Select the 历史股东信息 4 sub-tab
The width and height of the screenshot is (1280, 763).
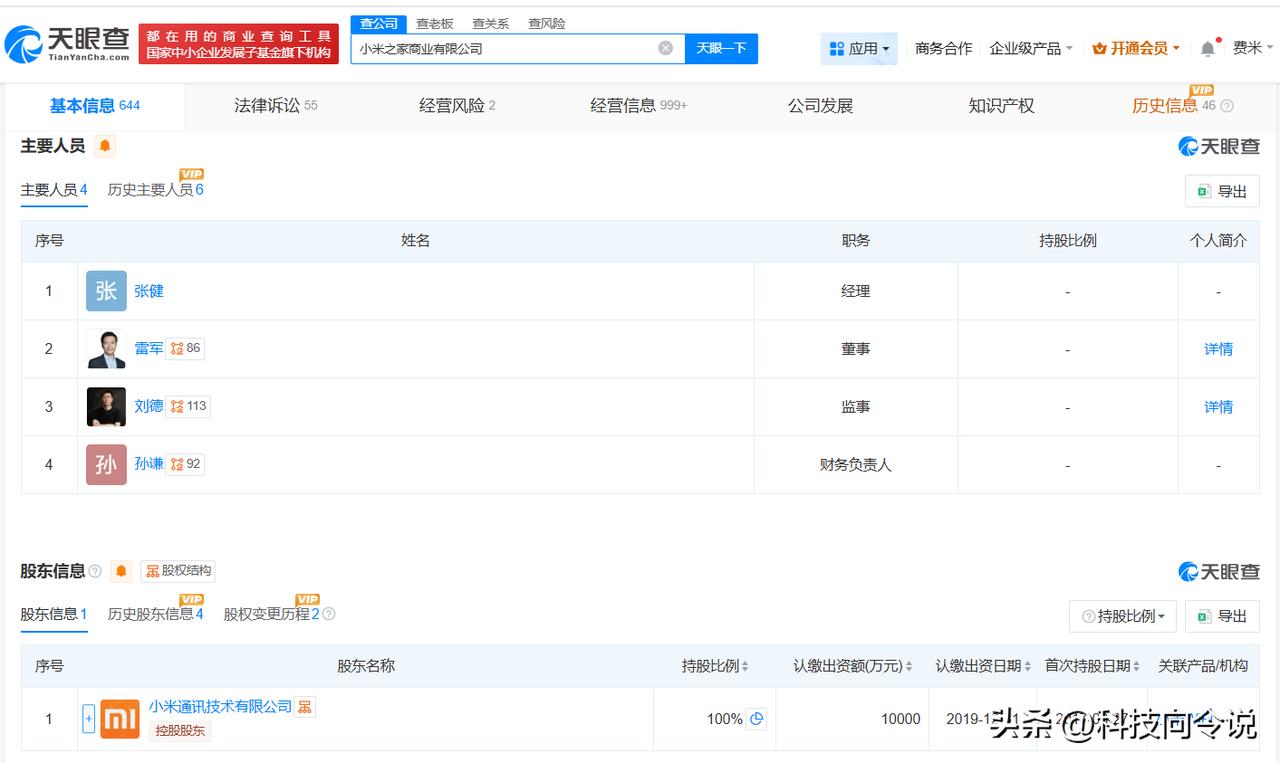(155, 614)
